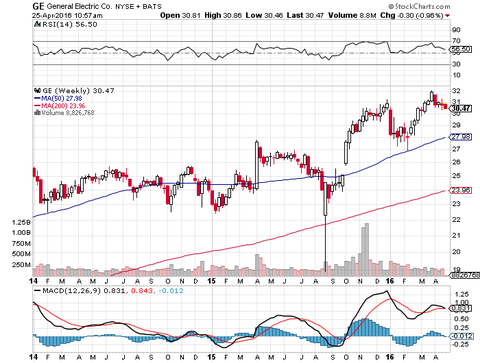Click the Volume 8.8M header value

(x=352, y=15)
